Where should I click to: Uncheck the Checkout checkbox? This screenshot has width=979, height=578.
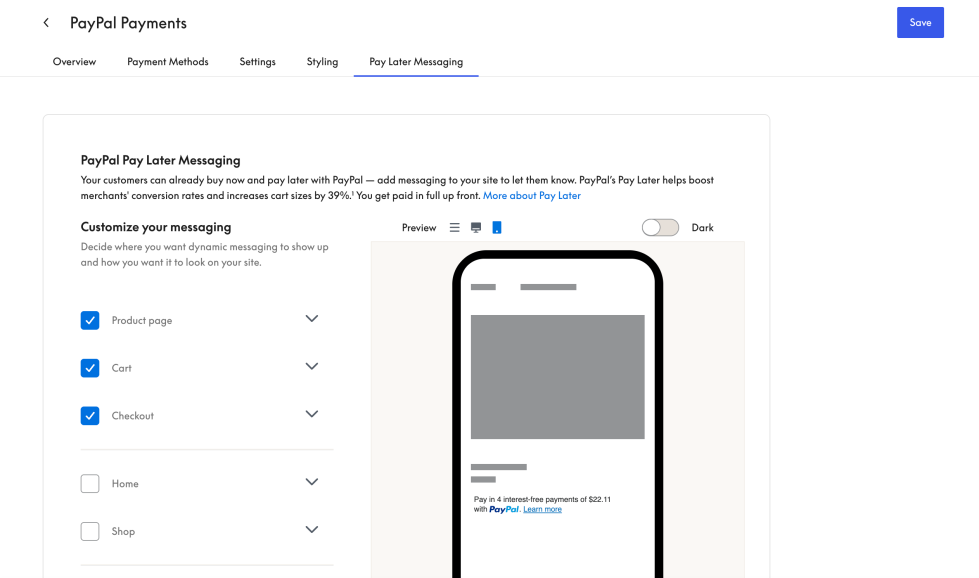[90, 416]
